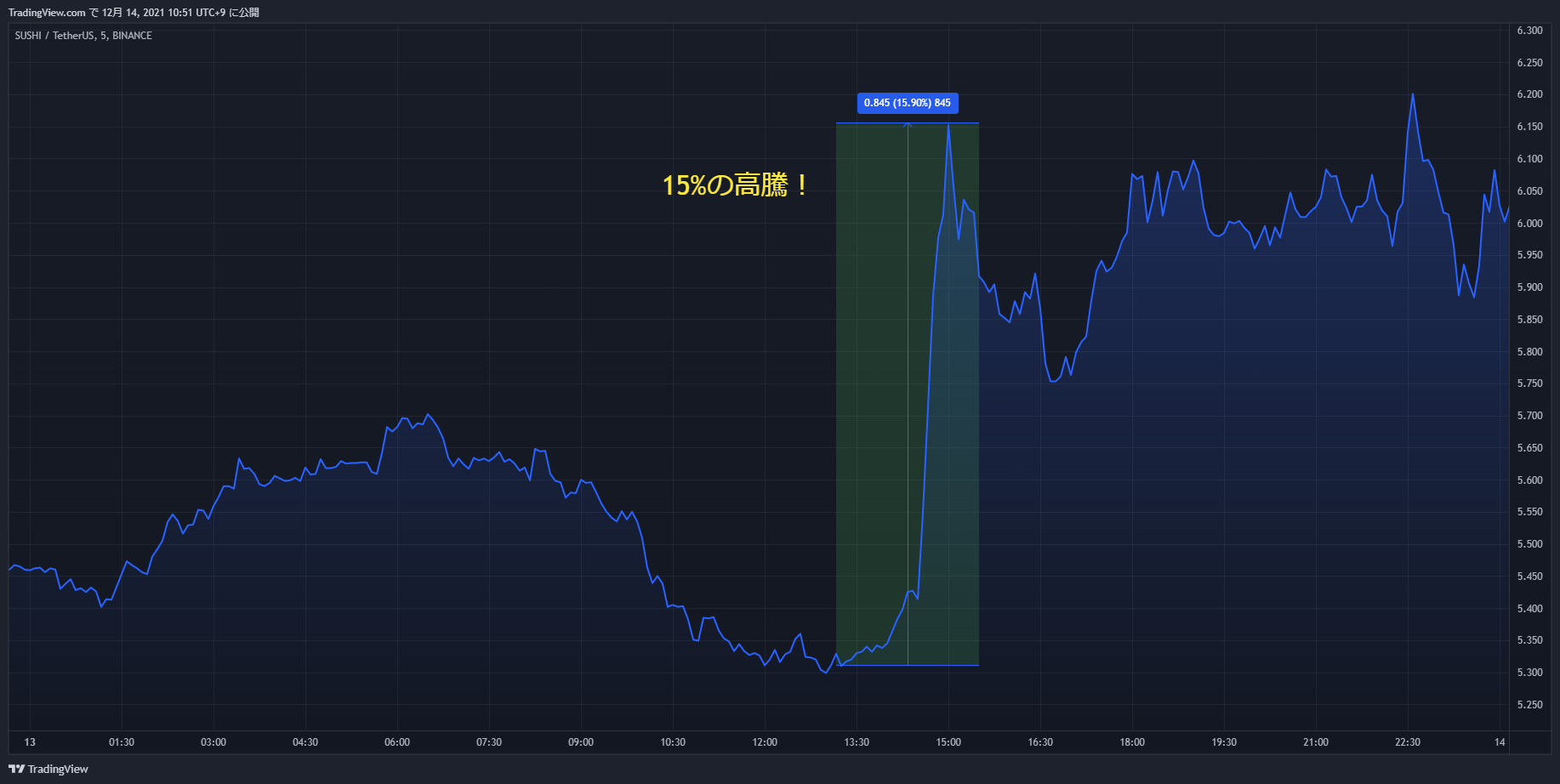Click price axis label 5.700
Screen dimensions: 1560x784
pos(1529,416)
